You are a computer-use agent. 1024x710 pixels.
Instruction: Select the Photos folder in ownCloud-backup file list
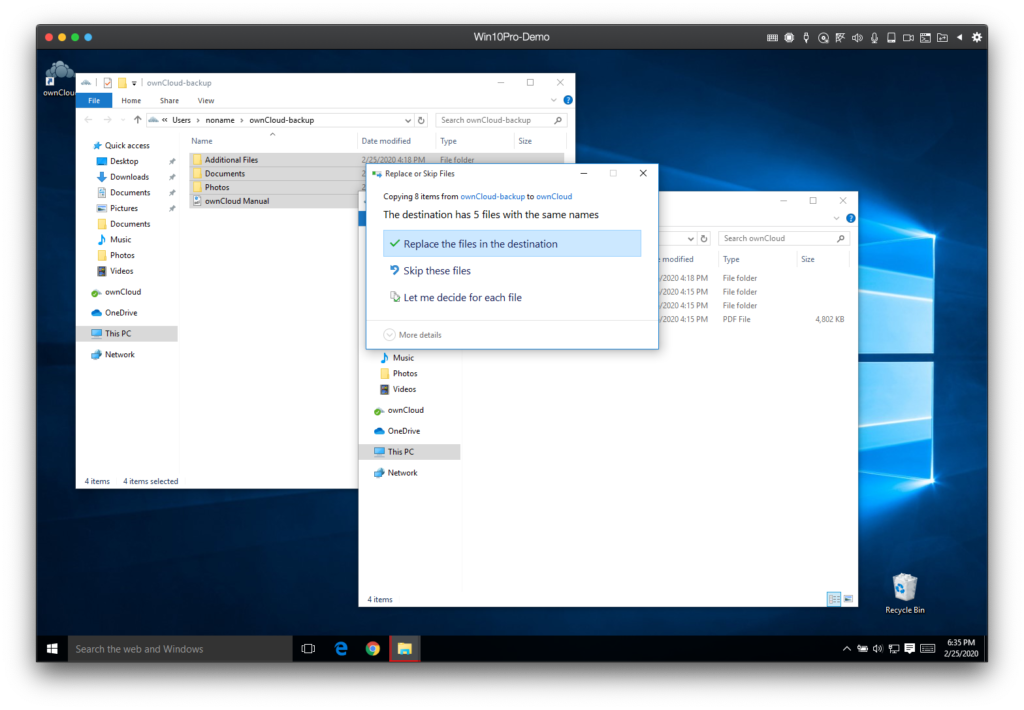(x=217, y=187)
